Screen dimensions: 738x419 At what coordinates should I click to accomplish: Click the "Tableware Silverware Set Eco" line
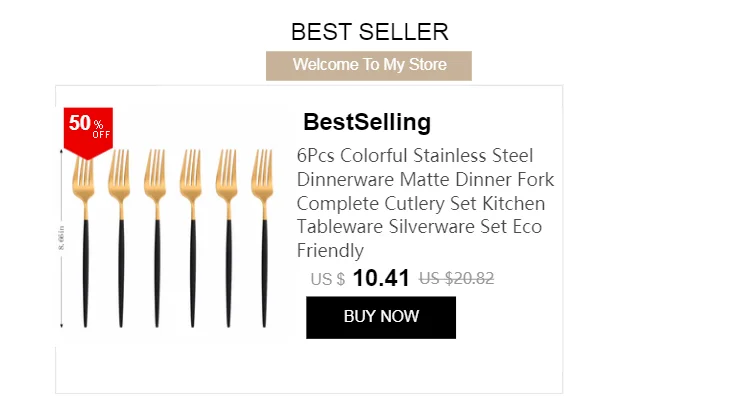pos(419,227)
